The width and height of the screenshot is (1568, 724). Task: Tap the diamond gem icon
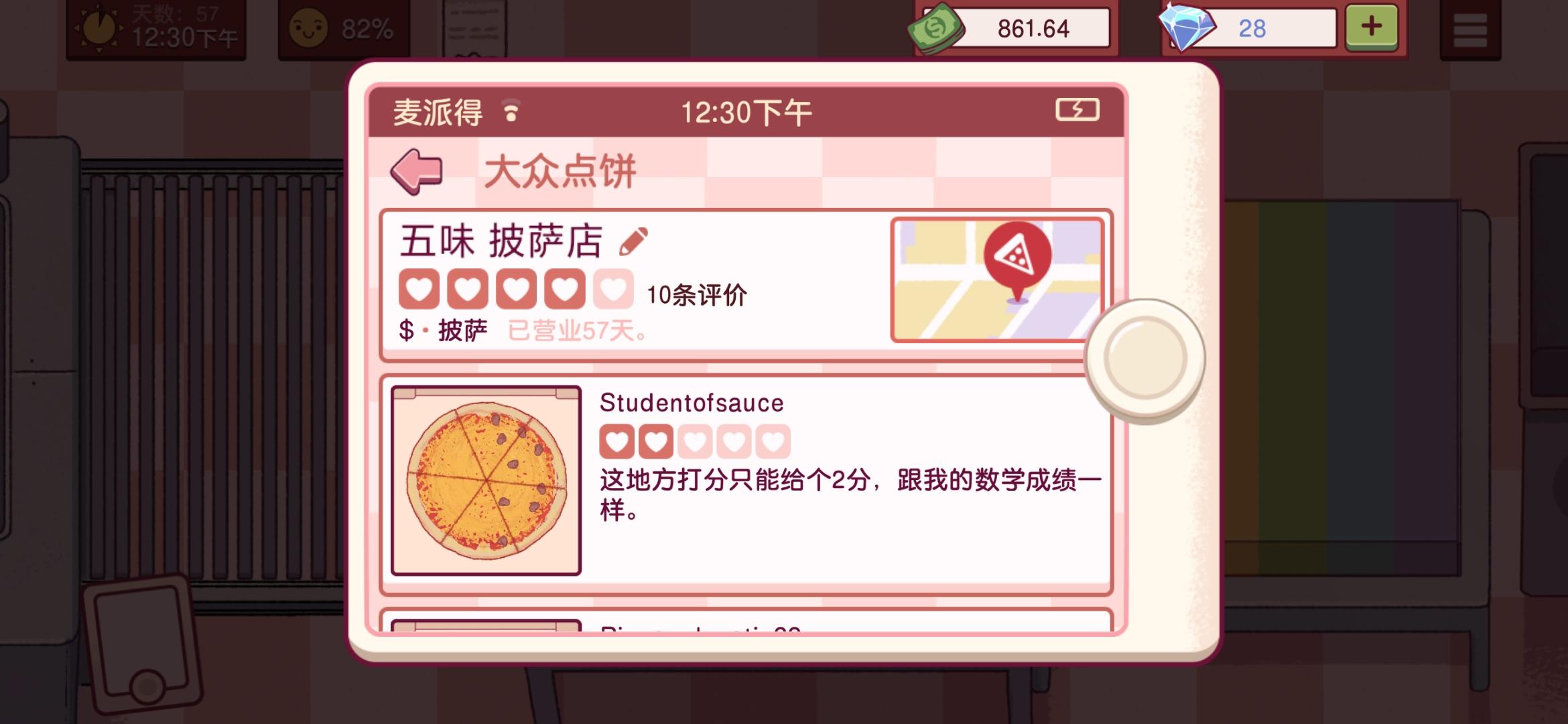coord(1187,27)
